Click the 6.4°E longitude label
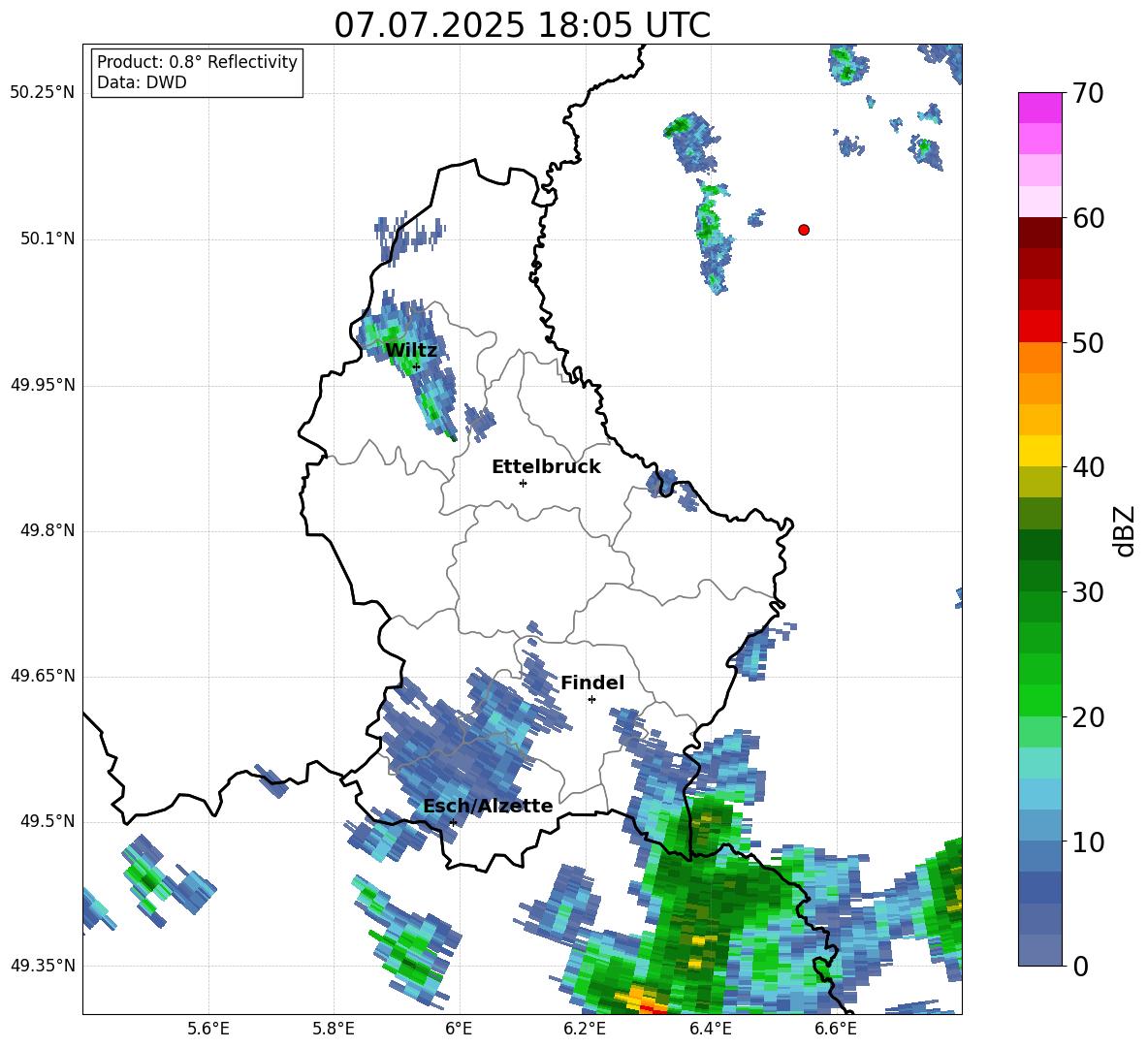Screen dimensions: 1148x1048 point(710,1029)
